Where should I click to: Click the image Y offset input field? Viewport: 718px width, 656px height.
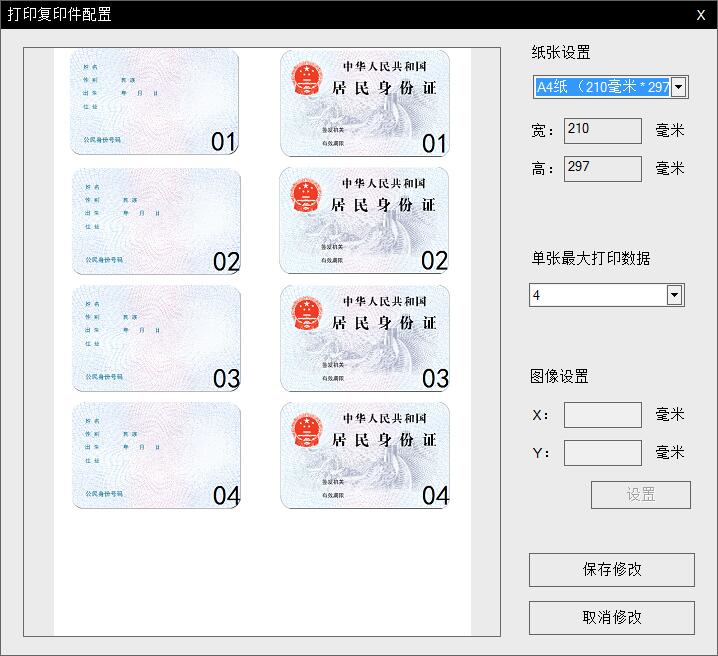(x=603, y=453)
